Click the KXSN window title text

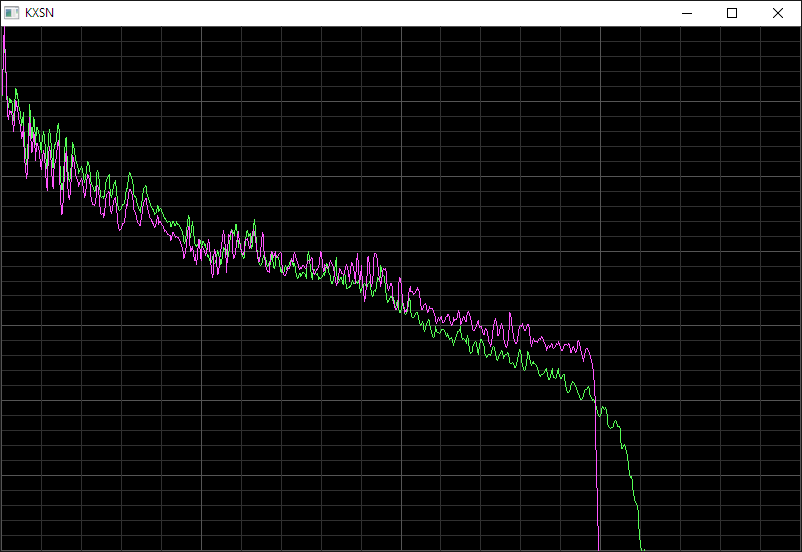(39, 13)
